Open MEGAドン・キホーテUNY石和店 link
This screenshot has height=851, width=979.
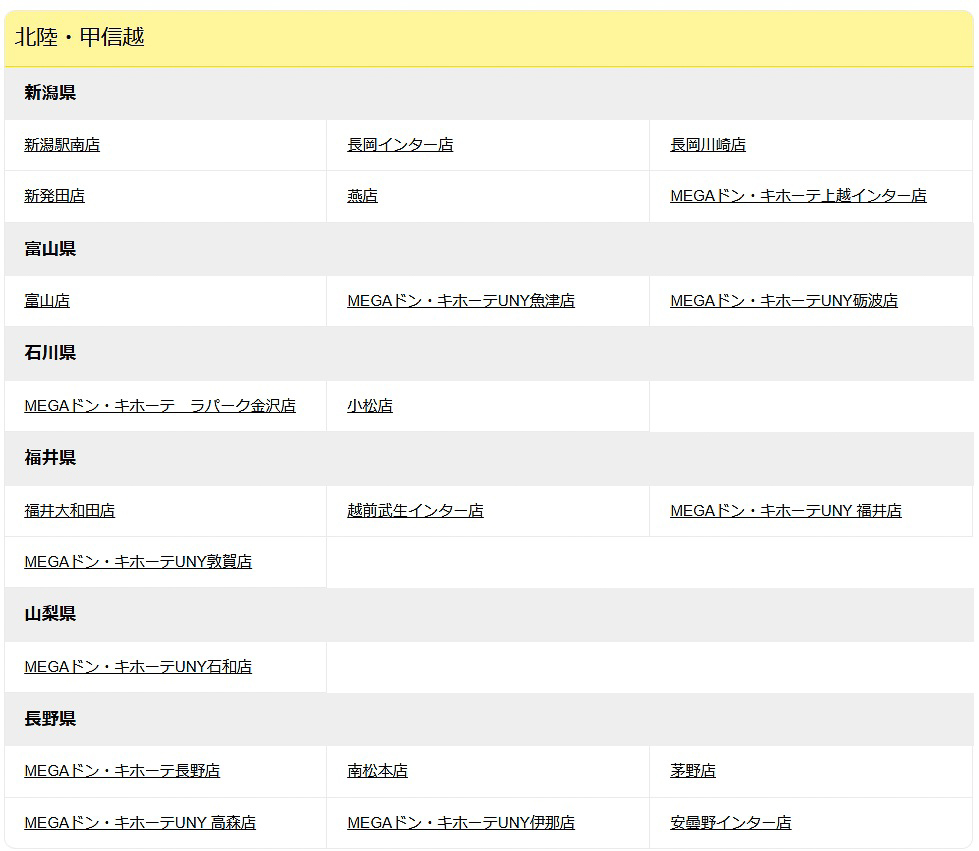[x=138, y=667]
